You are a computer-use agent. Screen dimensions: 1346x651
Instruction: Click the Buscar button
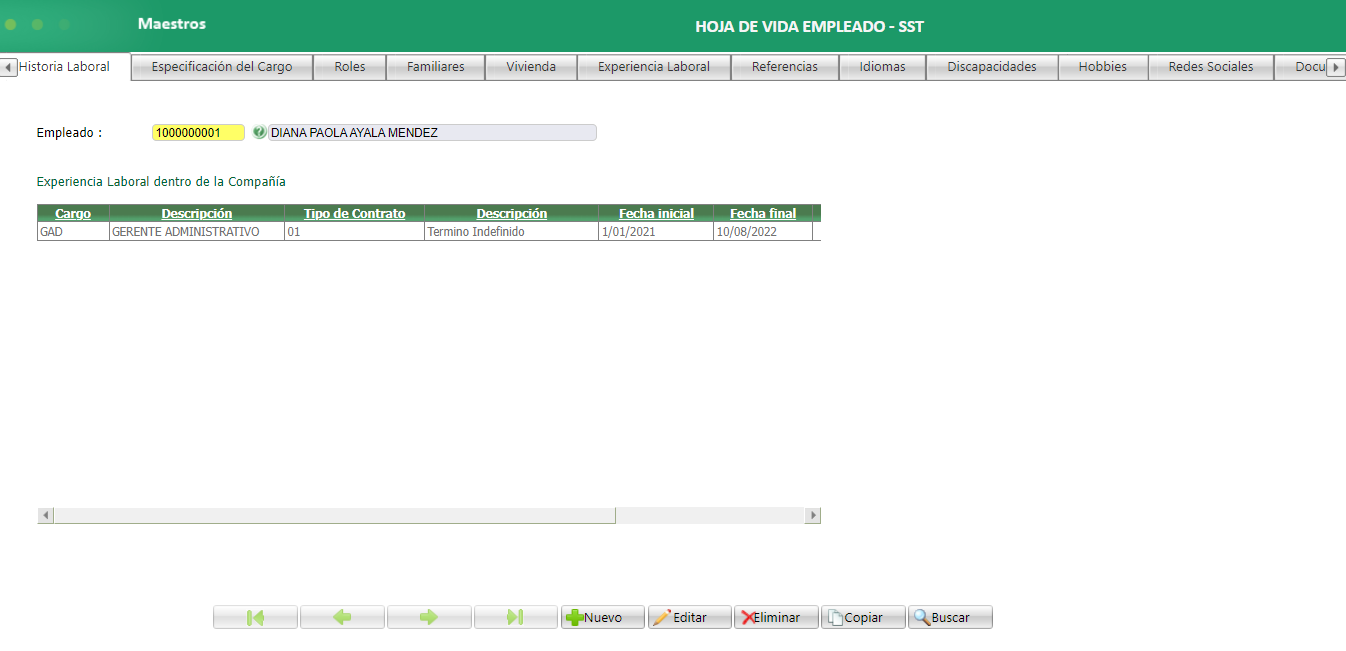coord(950,617)
